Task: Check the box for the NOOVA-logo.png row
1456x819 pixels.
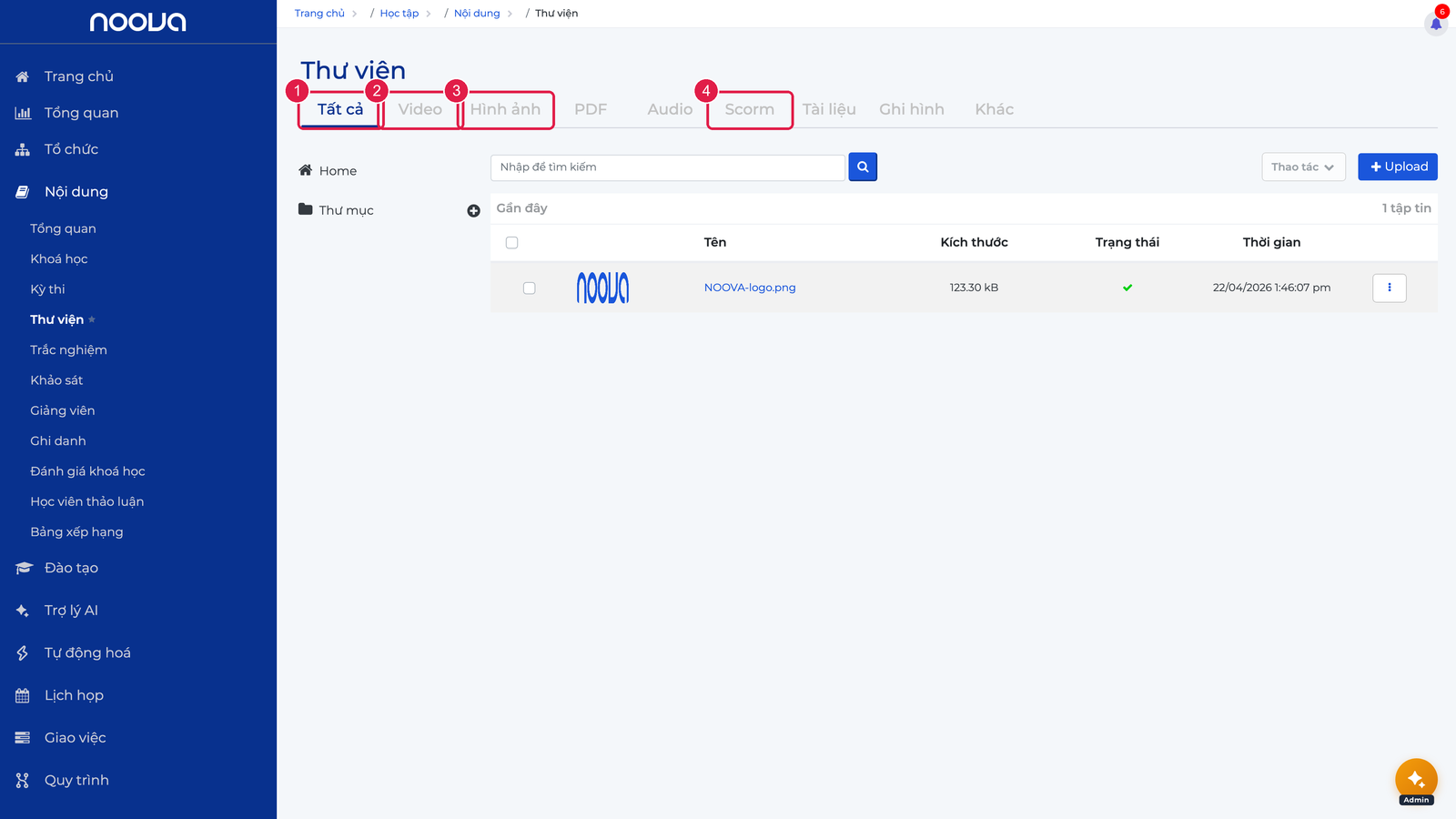Action: [529, 288]
